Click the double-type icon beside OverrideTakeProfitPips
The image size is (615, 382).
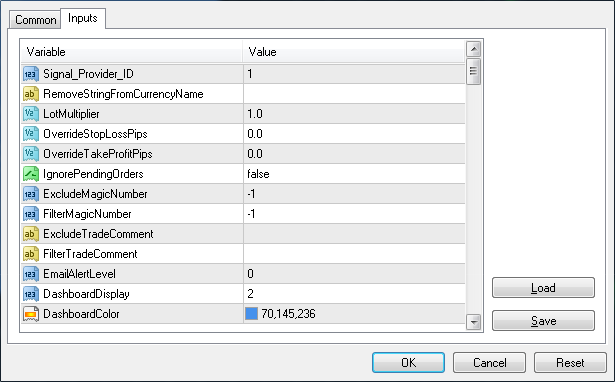coord(31,154)
